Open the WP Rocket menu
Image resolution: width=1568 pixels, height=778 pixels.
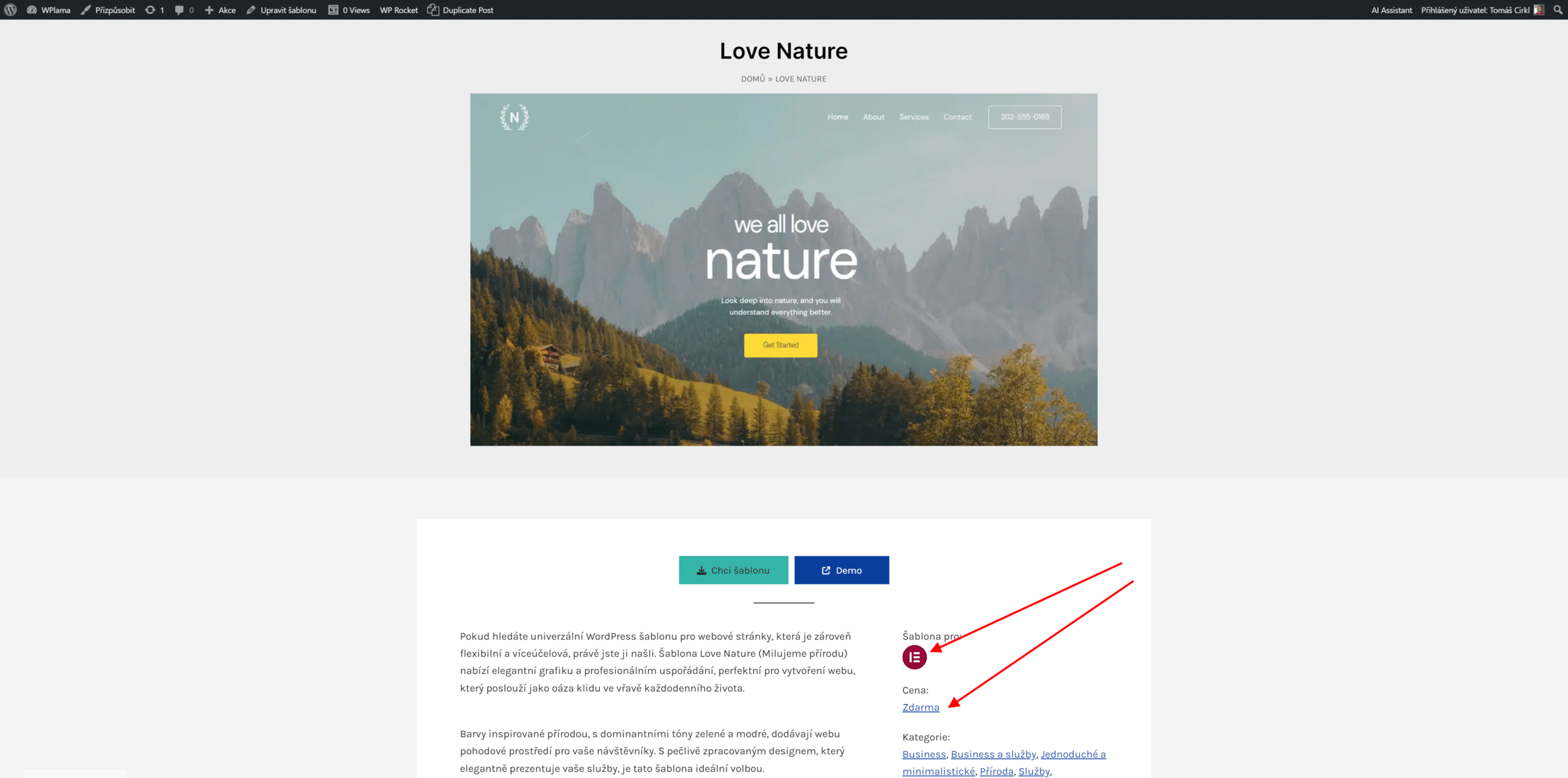coord(399,10)
